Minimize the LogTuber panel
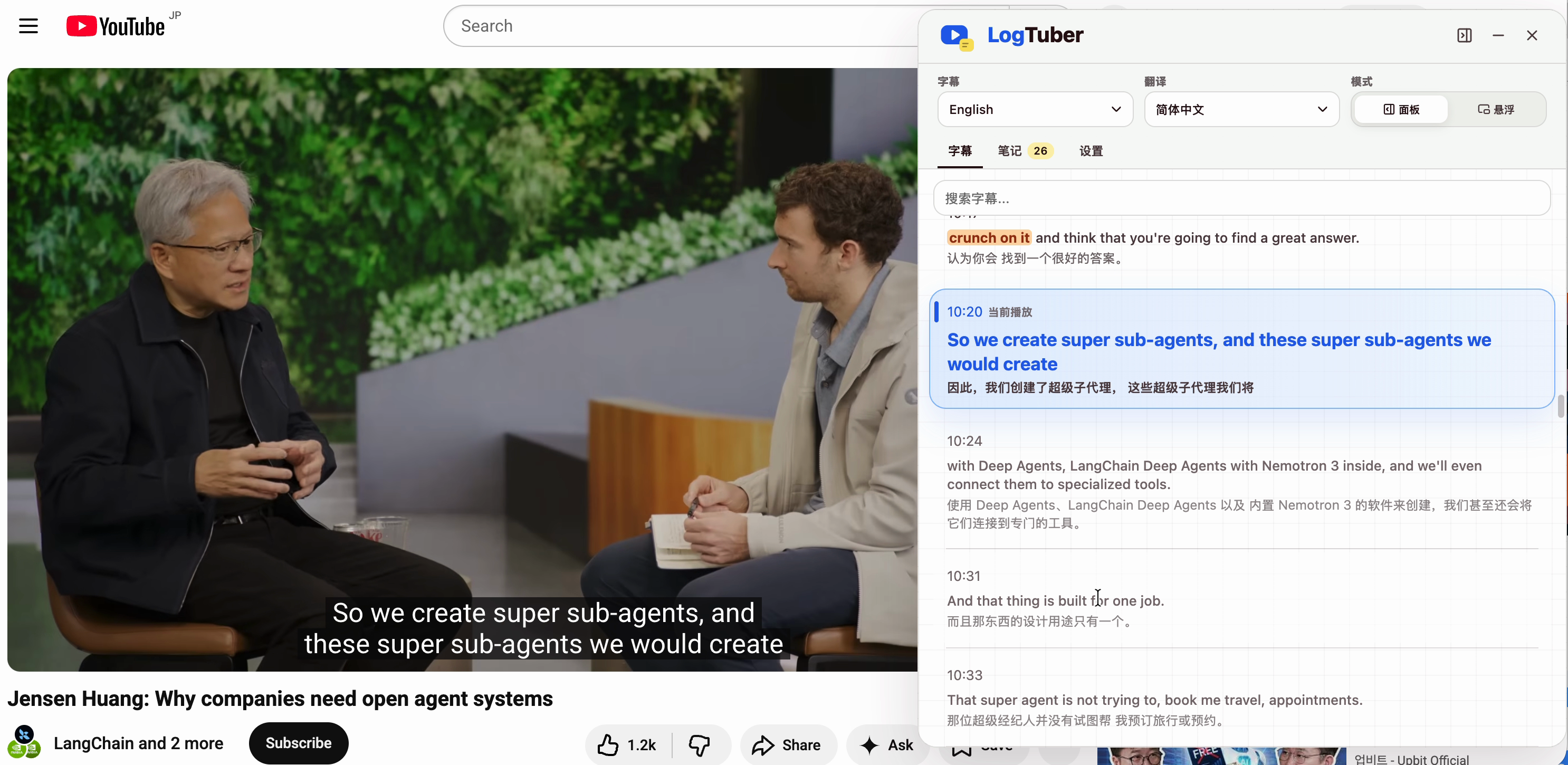1568x765 pixels. click(x=1498, y=35)
